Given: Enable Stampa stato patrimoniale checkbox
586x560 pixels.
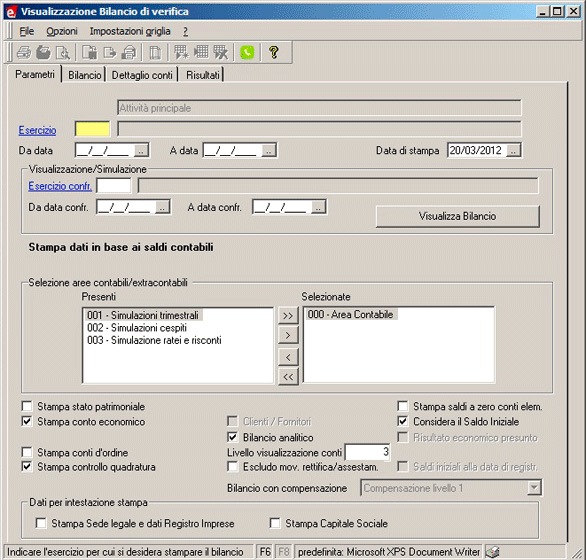Looking at the screenshot, I should point(27,406).
